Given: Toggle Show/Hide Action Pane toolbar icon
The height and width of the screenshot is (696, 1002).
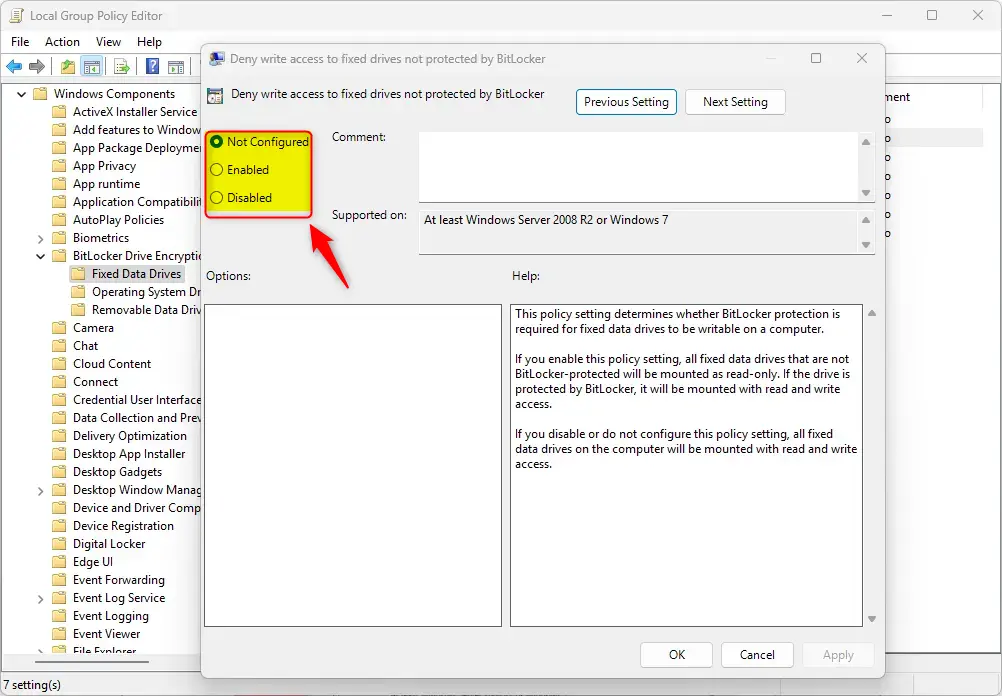Looking at the screenshot, I should coord(176,66).
